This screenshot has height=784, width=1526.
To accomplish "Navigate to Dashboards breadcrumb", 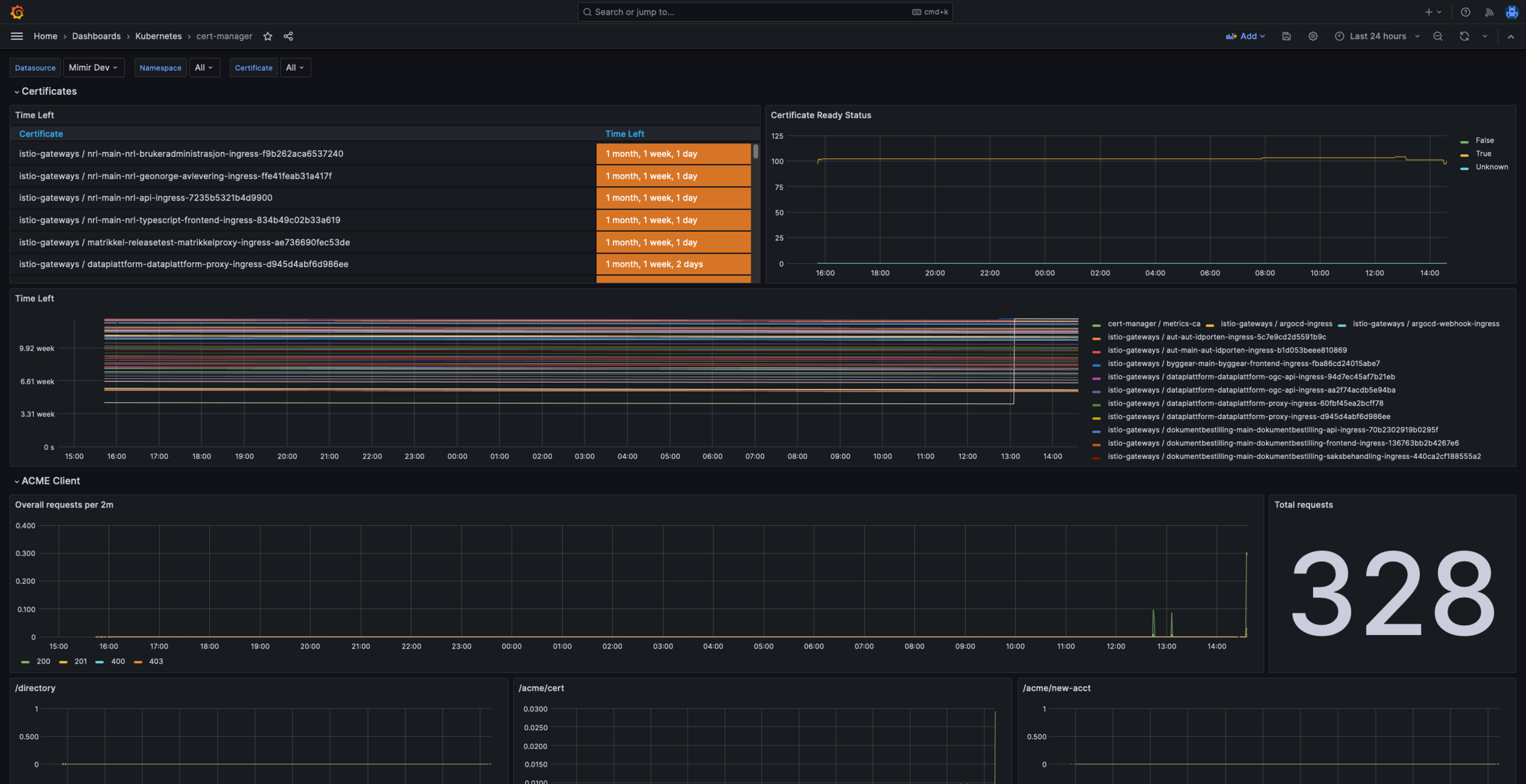I will [96, 36].
